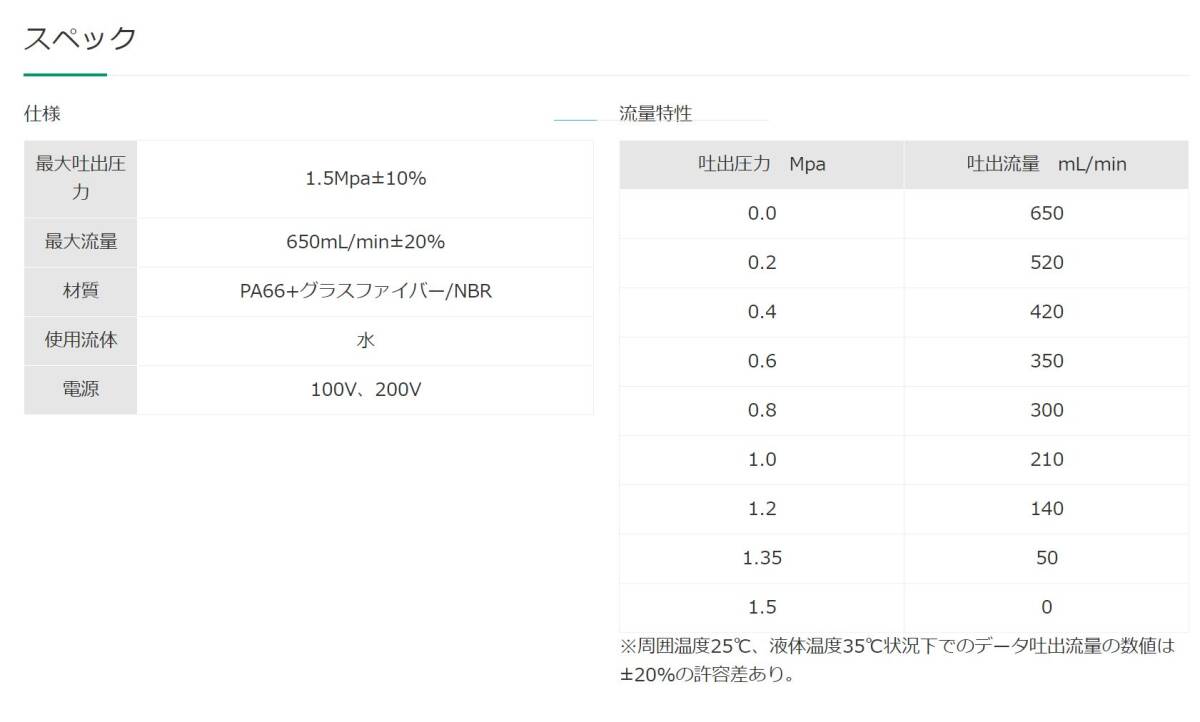Click the 材質 row header
This screenshot has width=1200, height=722.
tap(79, 291)
